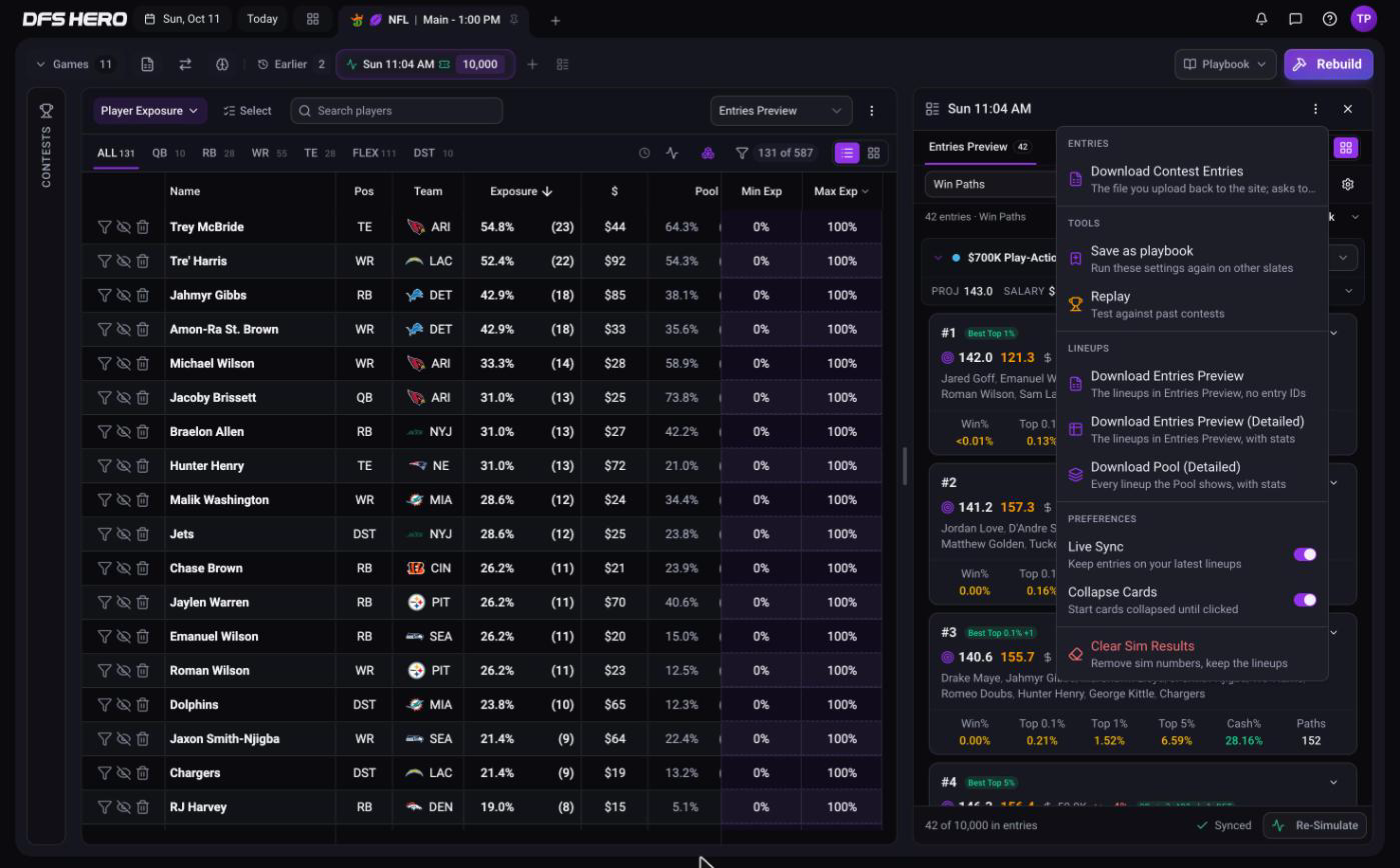Click settings gear in Entries panel

(x=1348, y=184)
